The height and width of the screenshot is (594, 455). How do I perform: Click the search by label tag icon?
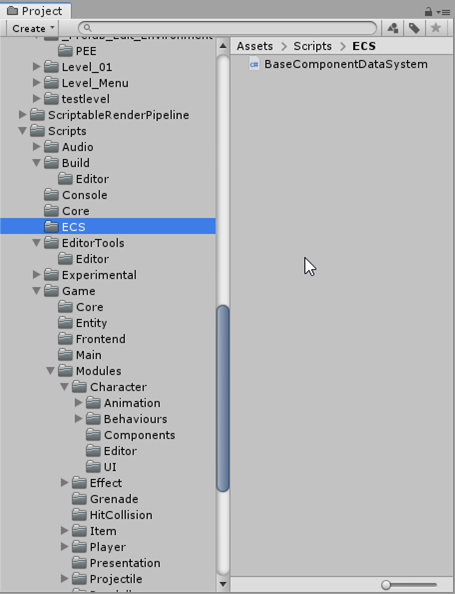click(x=414, y=28)
